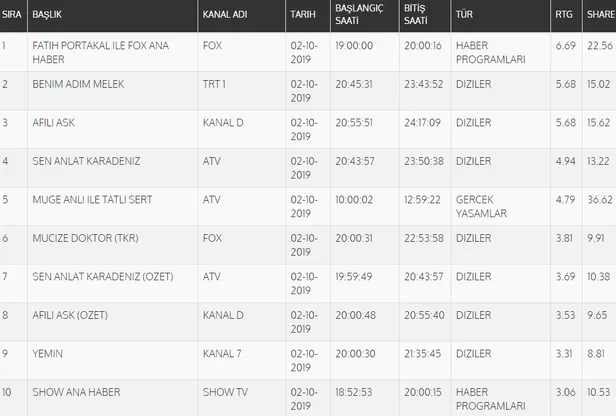
Task: Click the 36.62 share value
Action: (600, 198)
